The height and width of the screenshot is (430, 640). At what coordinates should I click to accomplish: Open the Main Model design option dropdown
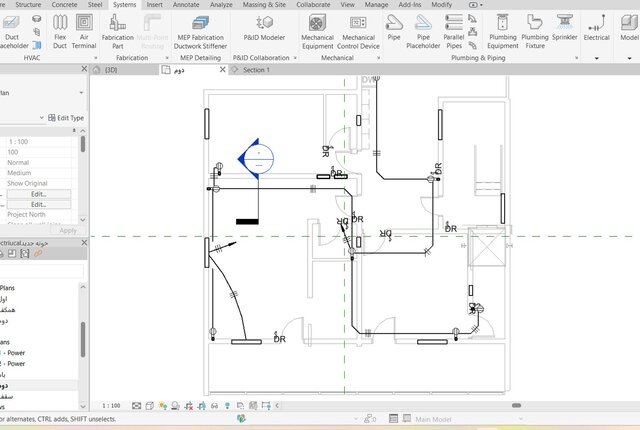click(520, 419)
